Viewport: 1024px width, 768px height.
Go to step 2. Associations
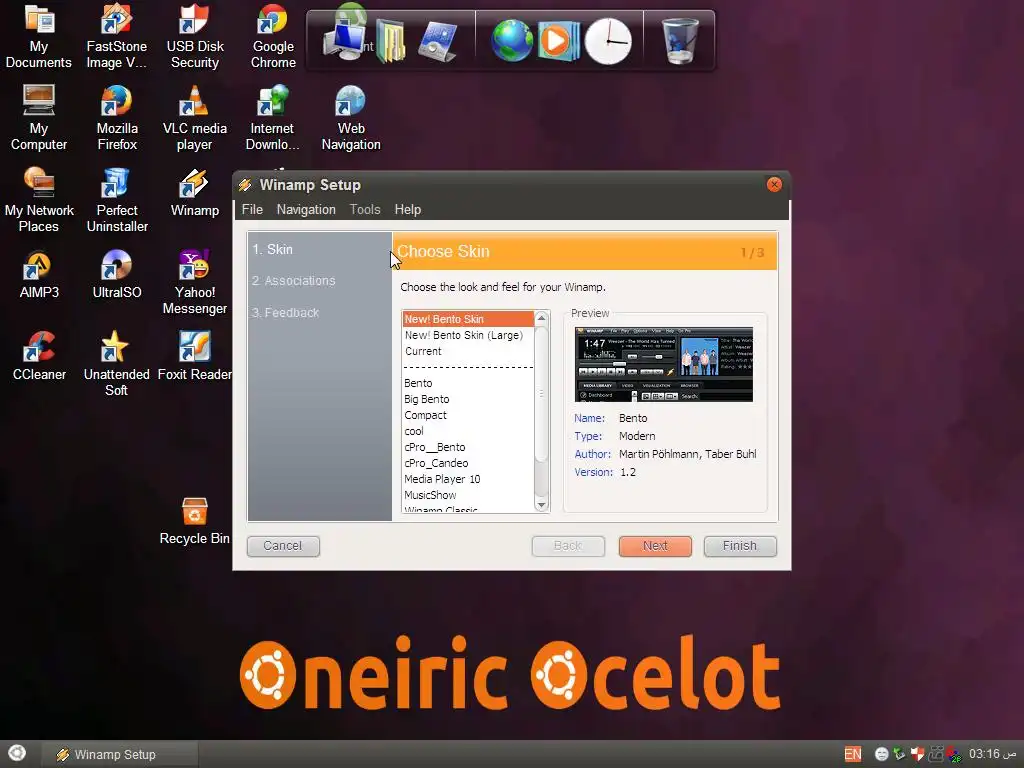coord(293,281)
